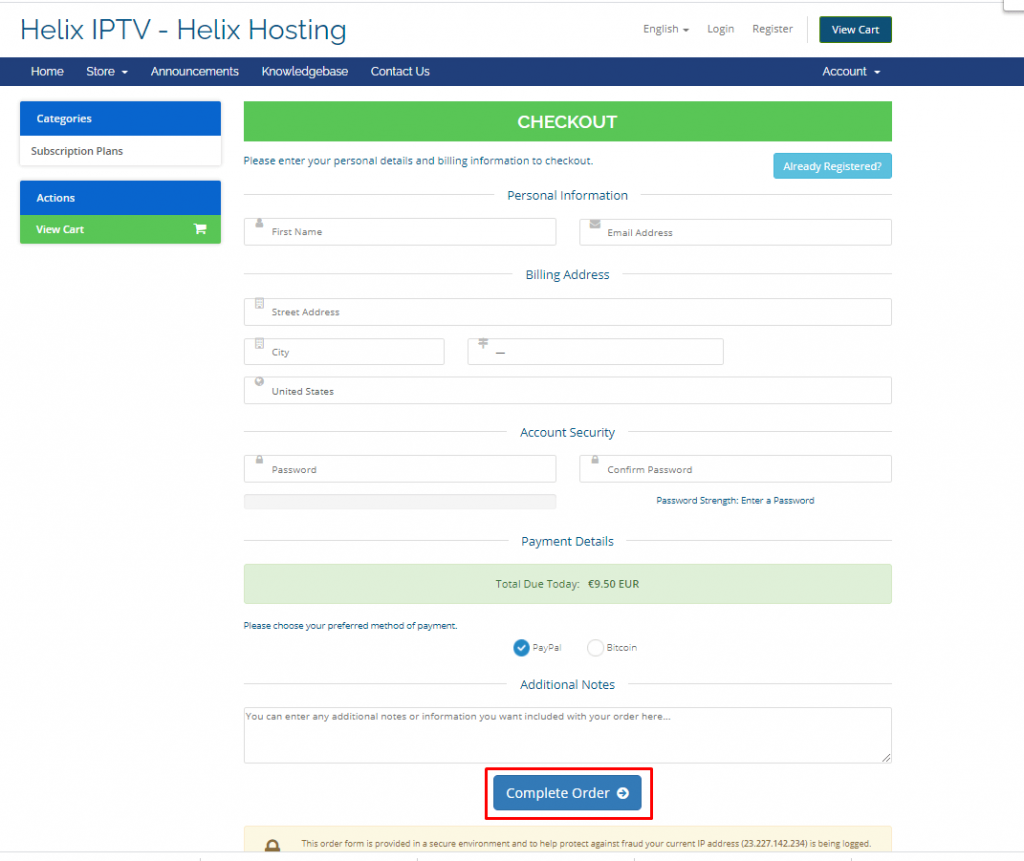
Task: Click the View Cart header button
Action: [856, 29]
